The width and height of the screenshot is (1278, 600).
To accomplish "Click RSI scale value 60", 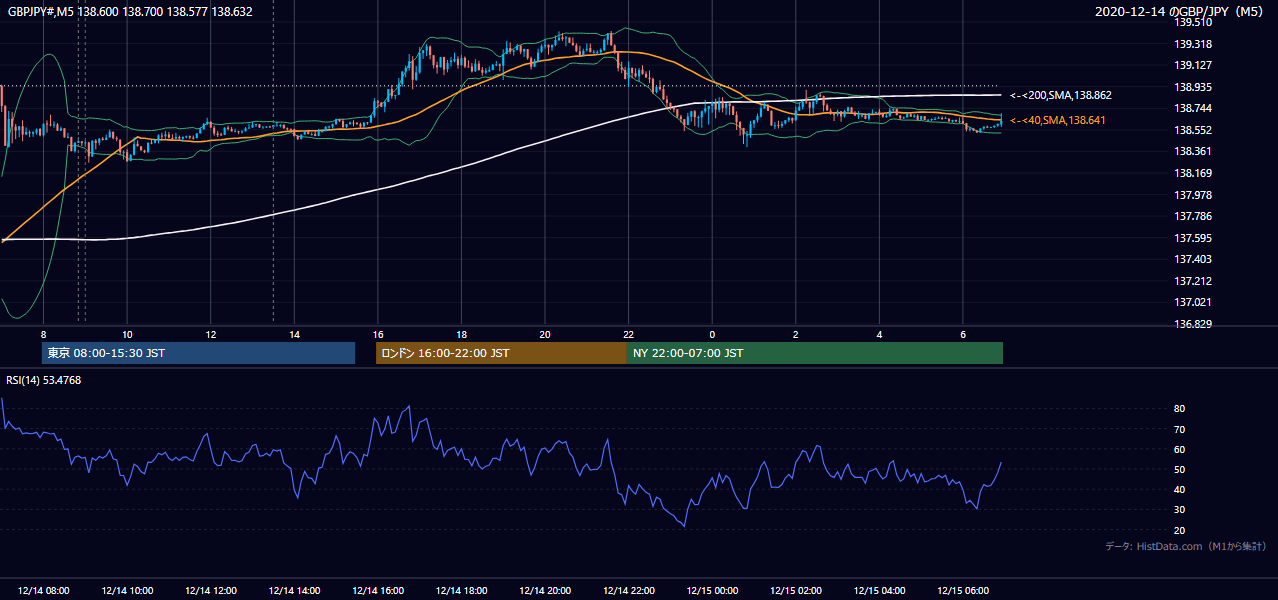I will click(x=1179, y=449).
